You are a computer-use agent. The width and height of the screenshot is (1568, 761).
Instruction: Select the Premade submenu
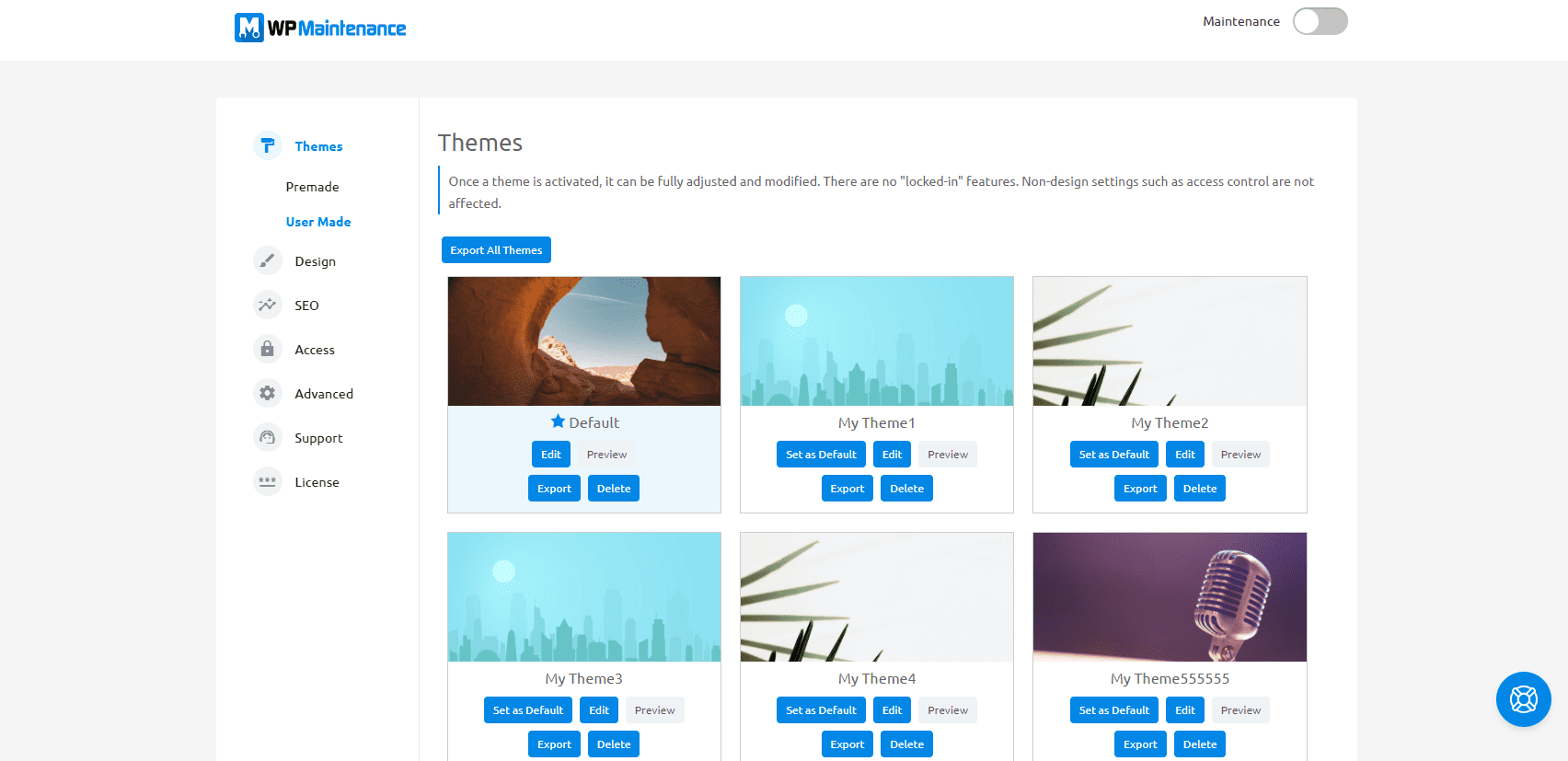click(312, 187)
